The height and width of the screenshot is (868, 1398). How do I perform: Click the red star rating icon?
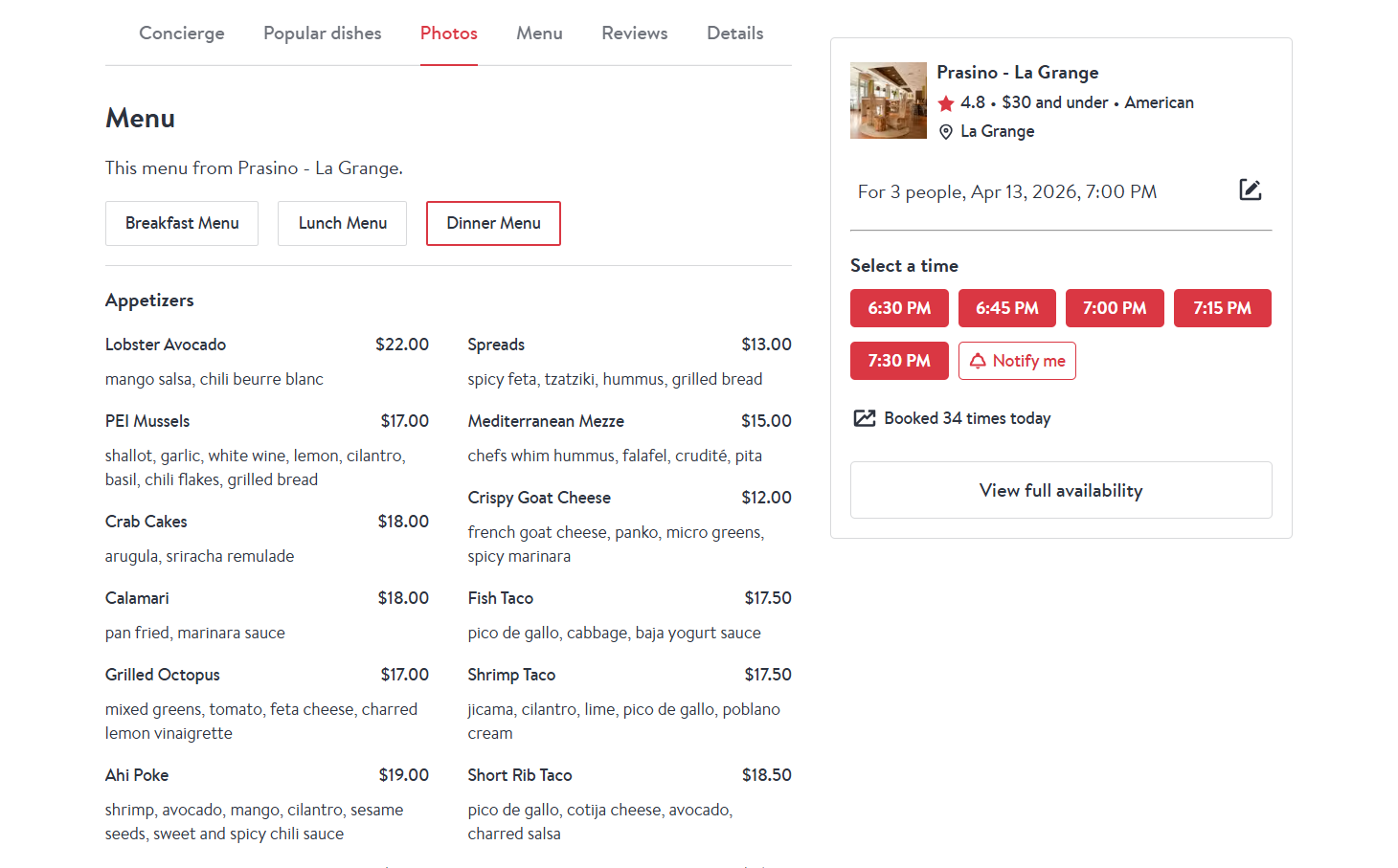click(946, 103)
